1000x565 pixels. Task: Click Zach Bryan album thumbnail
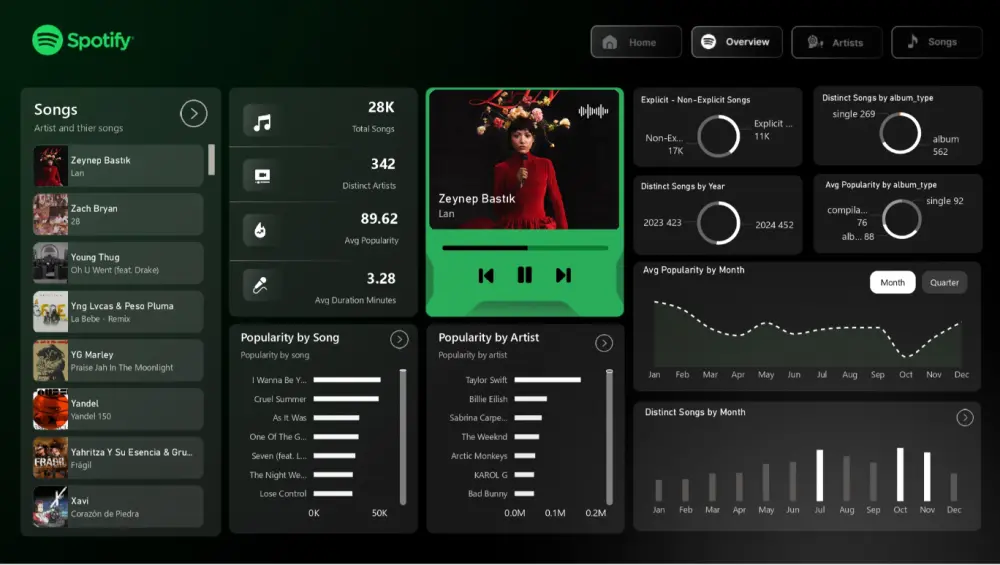click(50, 214)
